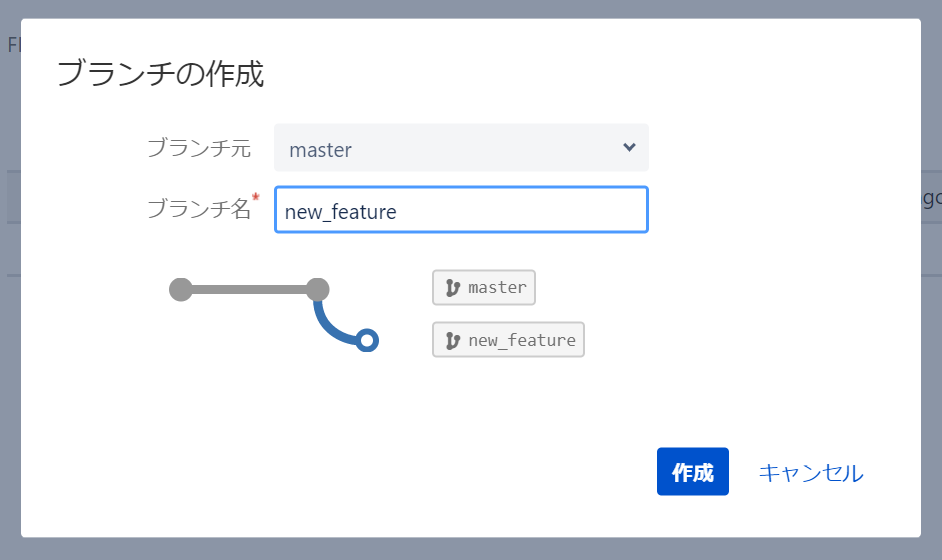
Task: Click the branch icon beside new_feature
Action: 452,341
